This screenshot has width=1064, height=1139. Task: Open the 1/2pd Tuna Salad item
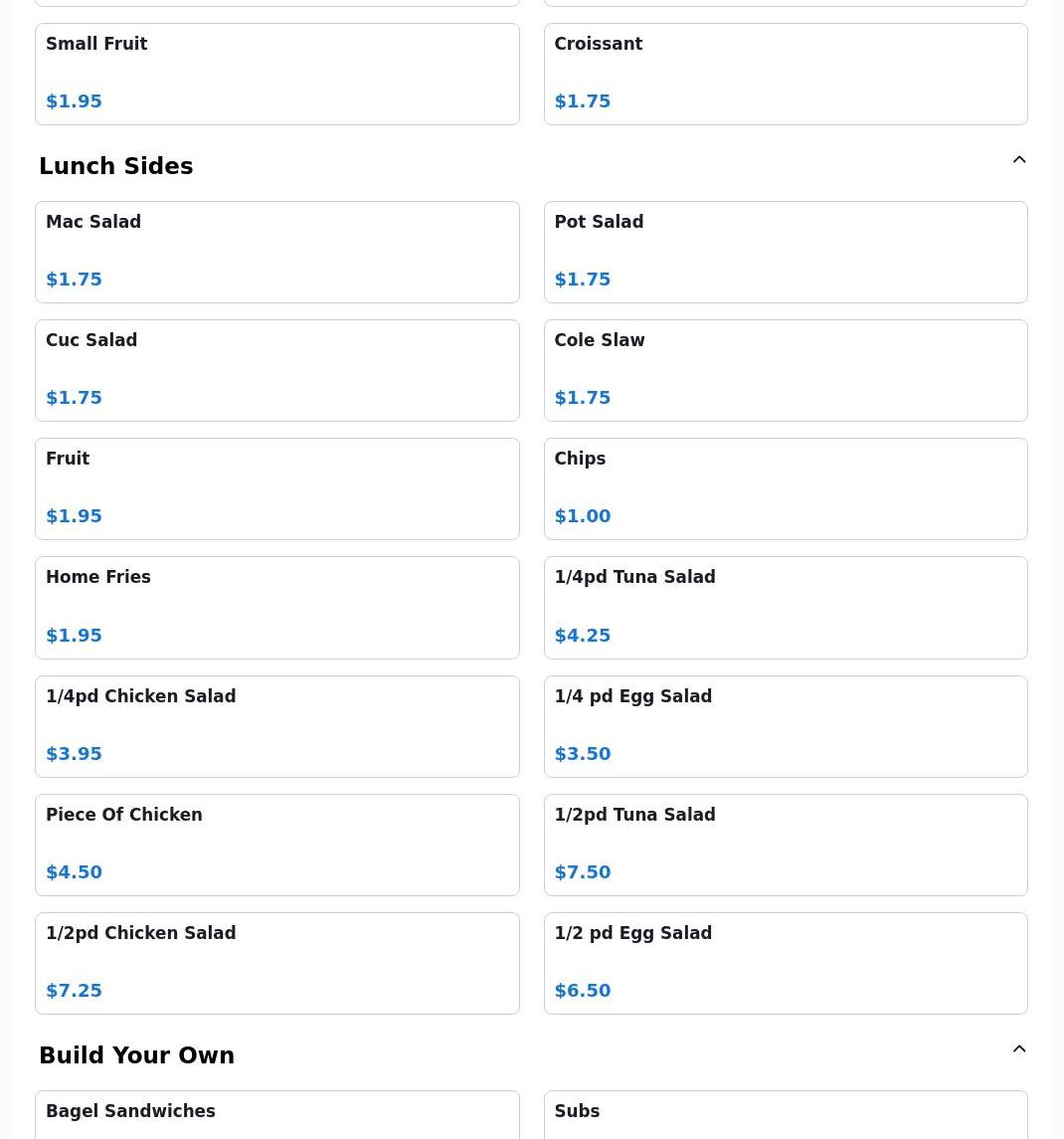click(x=786, y=845)
